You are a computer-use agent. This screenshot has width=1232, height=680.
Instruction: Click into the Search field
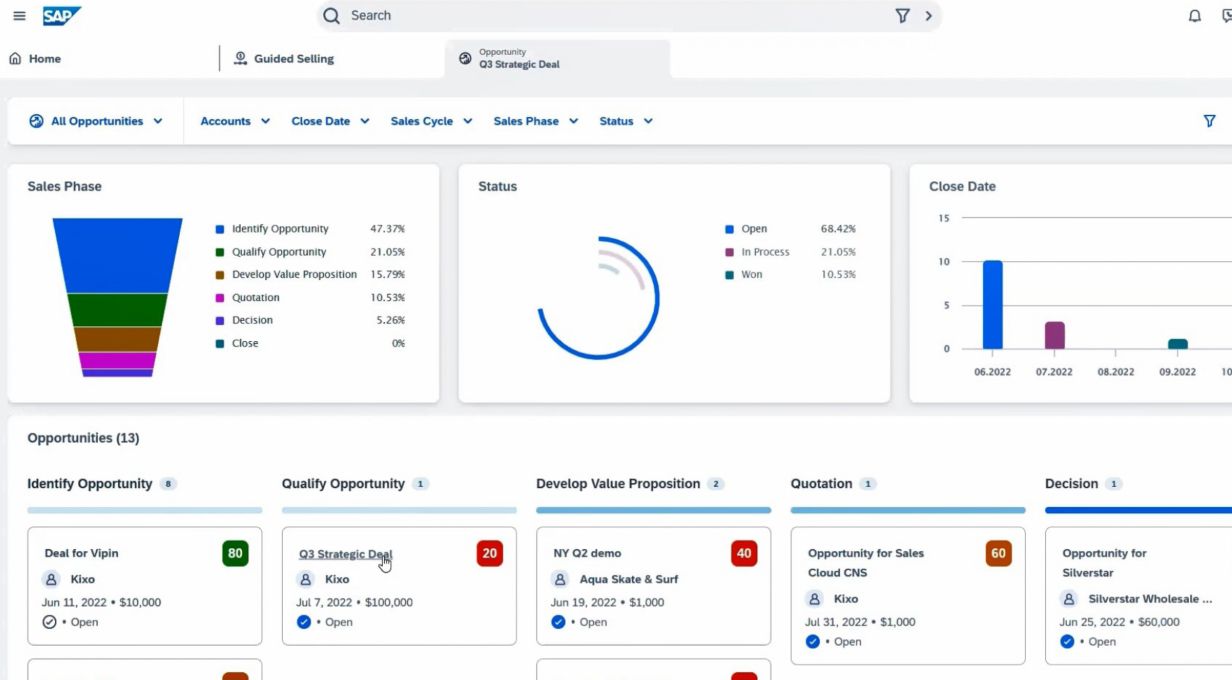pos(610,16)
